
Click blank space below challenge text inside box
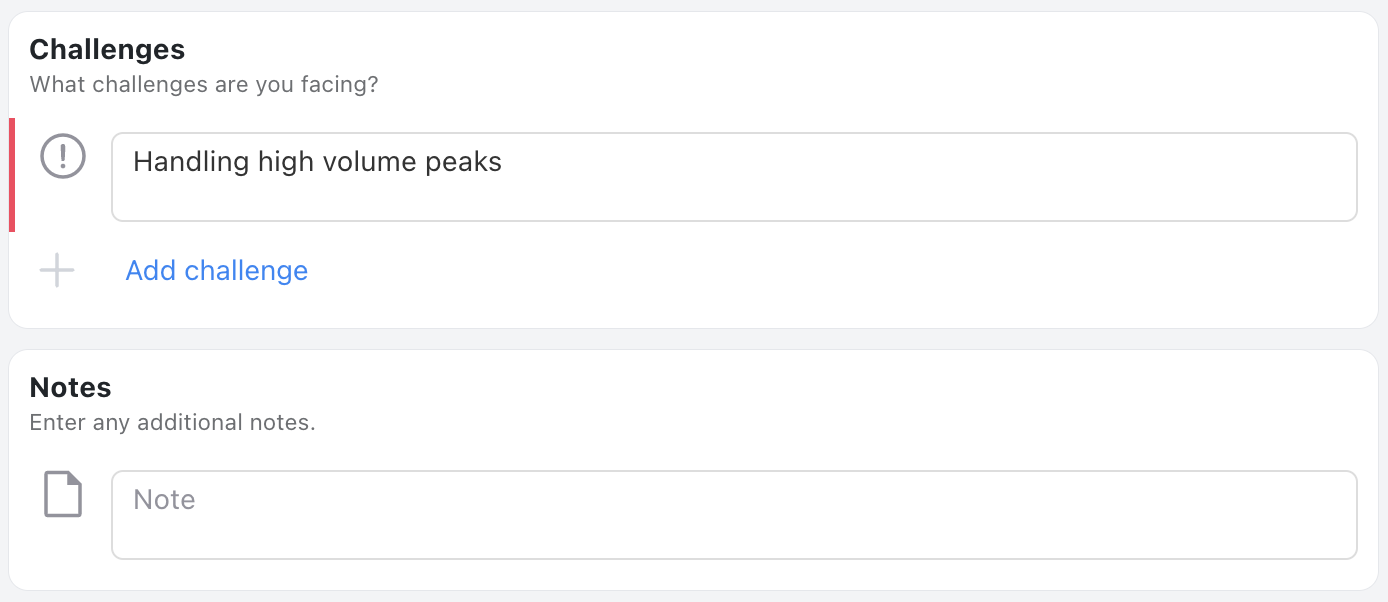click(x=734, y=200)
